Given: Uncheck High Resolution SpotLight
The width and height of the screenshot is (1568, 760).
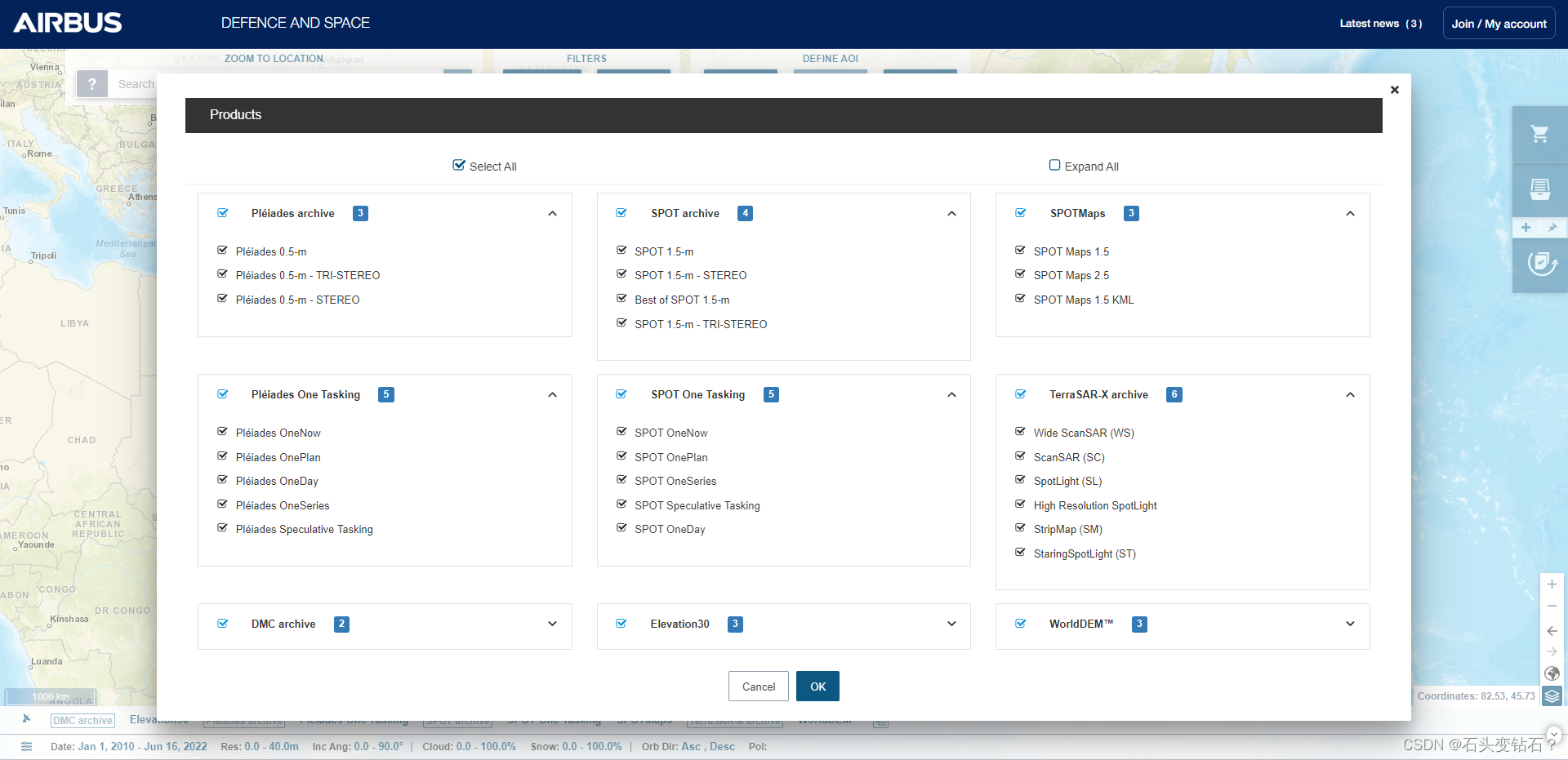Looking at the screenshot, I should [x=1020, y=504].
